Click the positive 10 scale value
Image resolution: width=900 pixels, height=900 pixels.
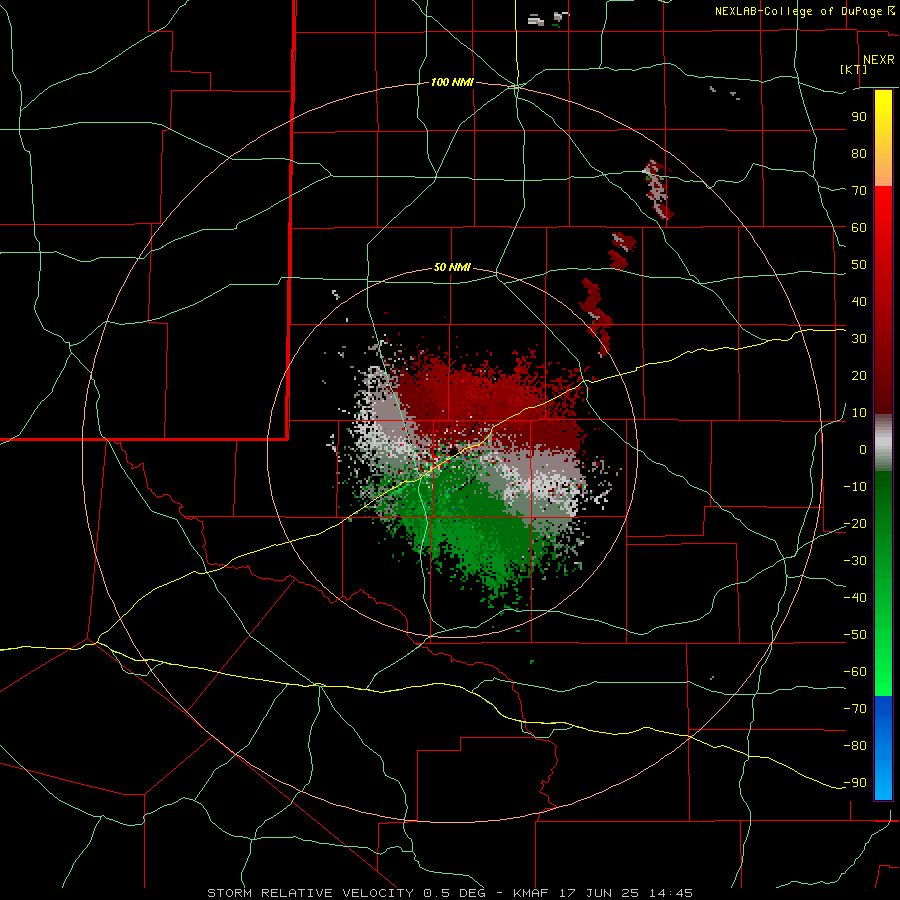859,413
